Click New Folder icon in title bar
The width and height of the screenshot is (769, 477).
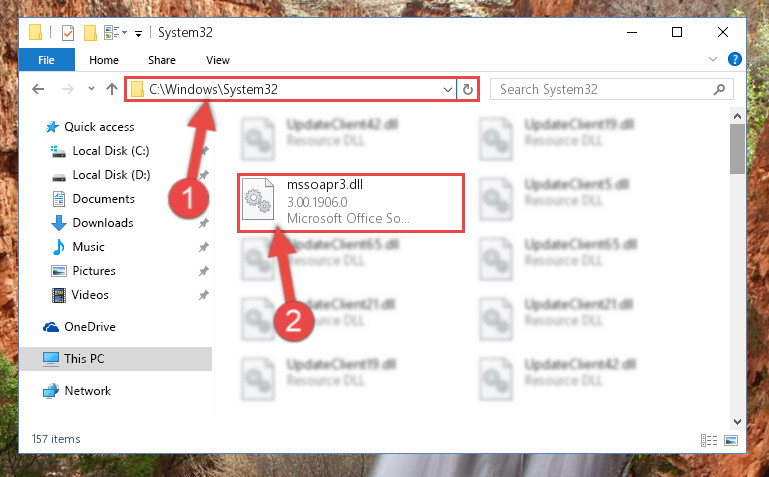pos(90,33)
